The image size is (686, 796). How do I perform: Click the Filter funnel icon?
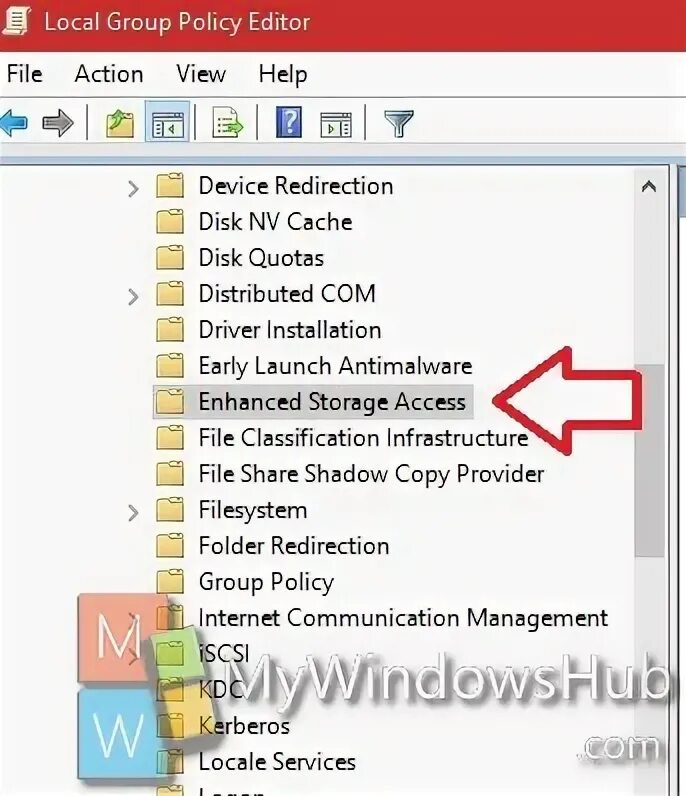(399, 123)
